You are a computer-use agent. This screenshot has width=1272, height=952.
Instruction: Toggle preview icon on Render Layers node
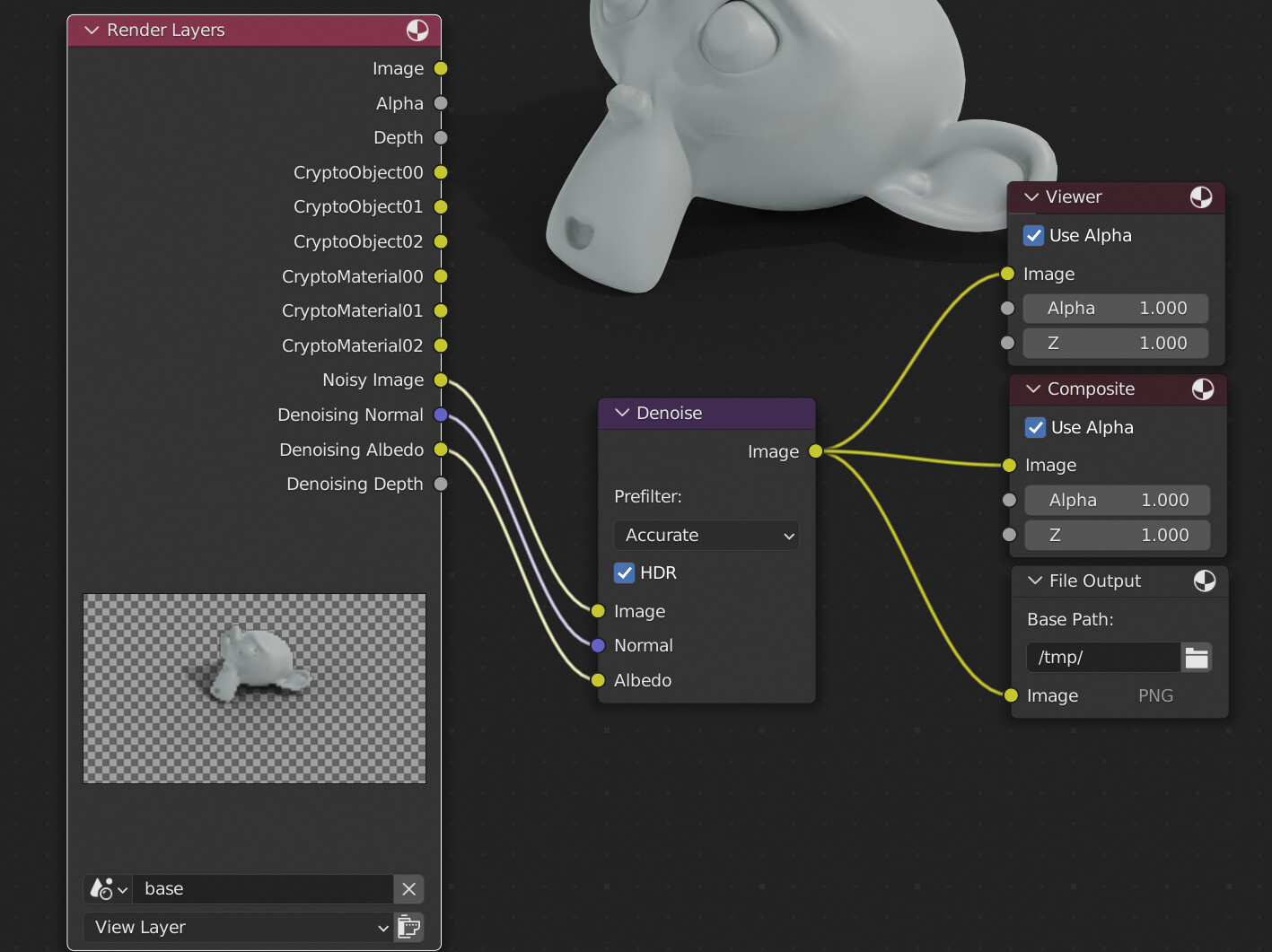coord(417,31)
